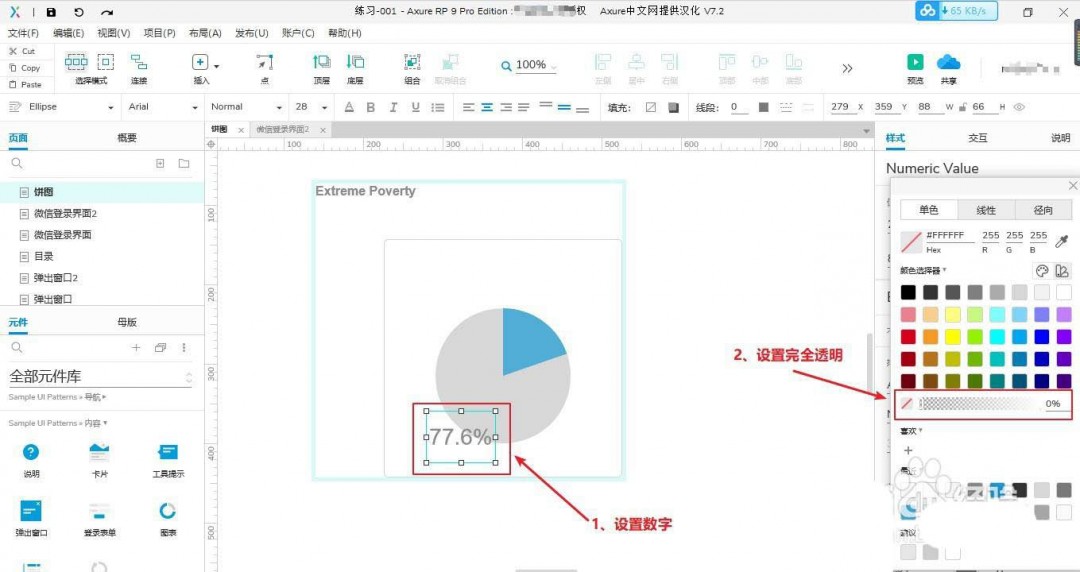Switch to the 概要 outline tab
Image resolution: width=1080 pixels, height=572 pixels.
(x=127, y=138)
